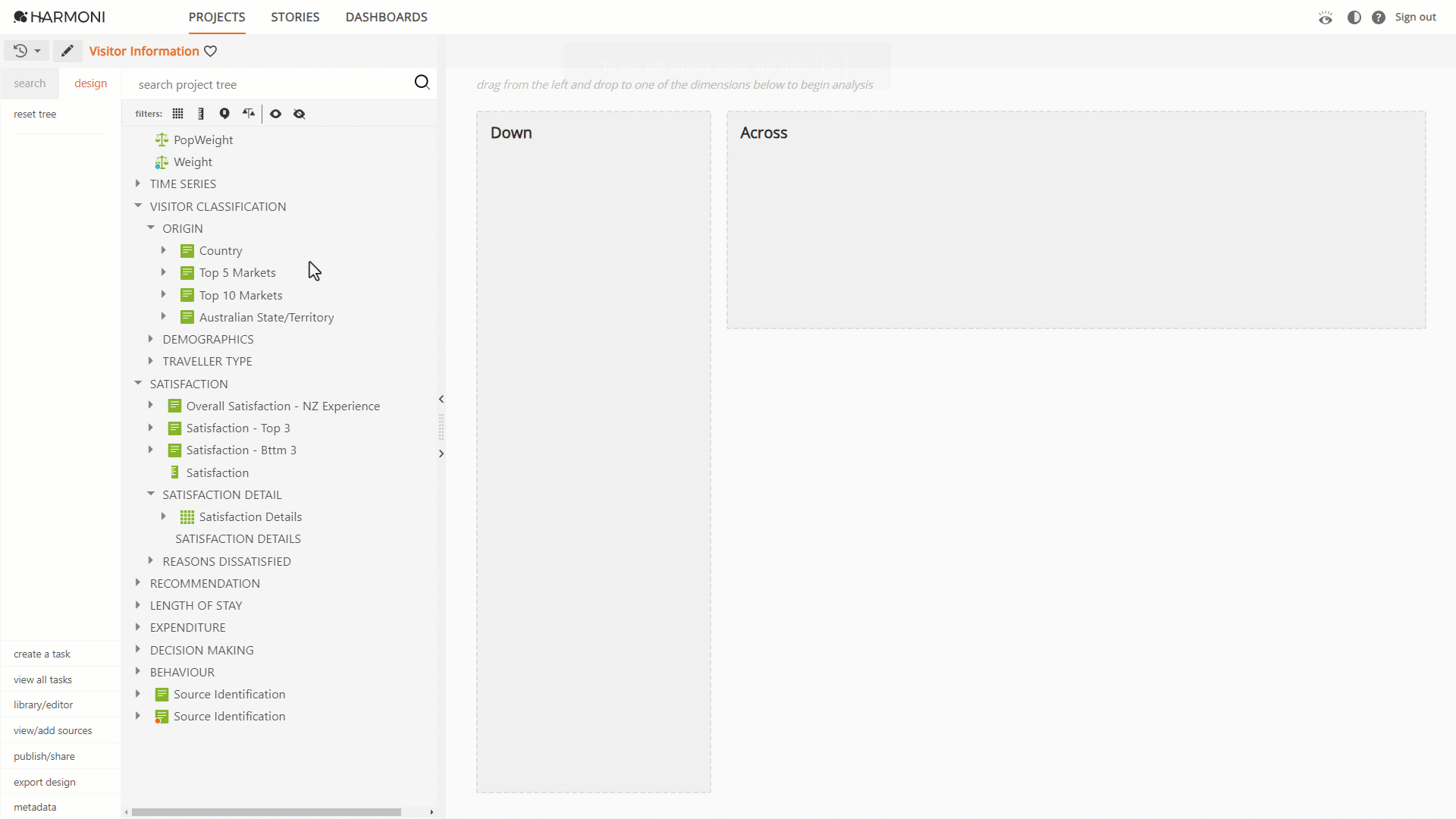This screenshot has width=1456, height=819.
Task: Click the Australian State/Territory icon
Action: tap(187, 317)
